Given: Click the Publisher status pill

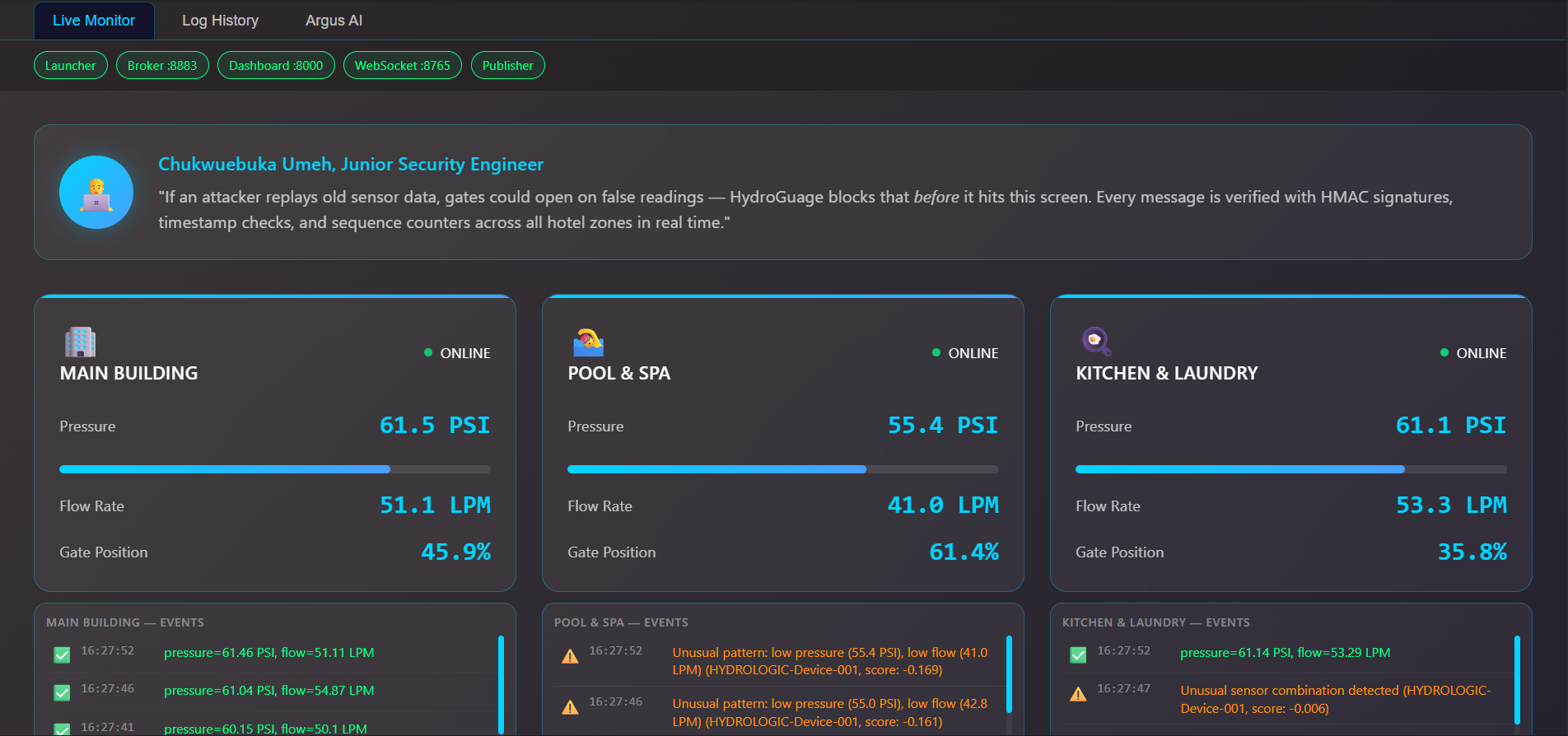Looking at the screenshot, I should (508, 66).
